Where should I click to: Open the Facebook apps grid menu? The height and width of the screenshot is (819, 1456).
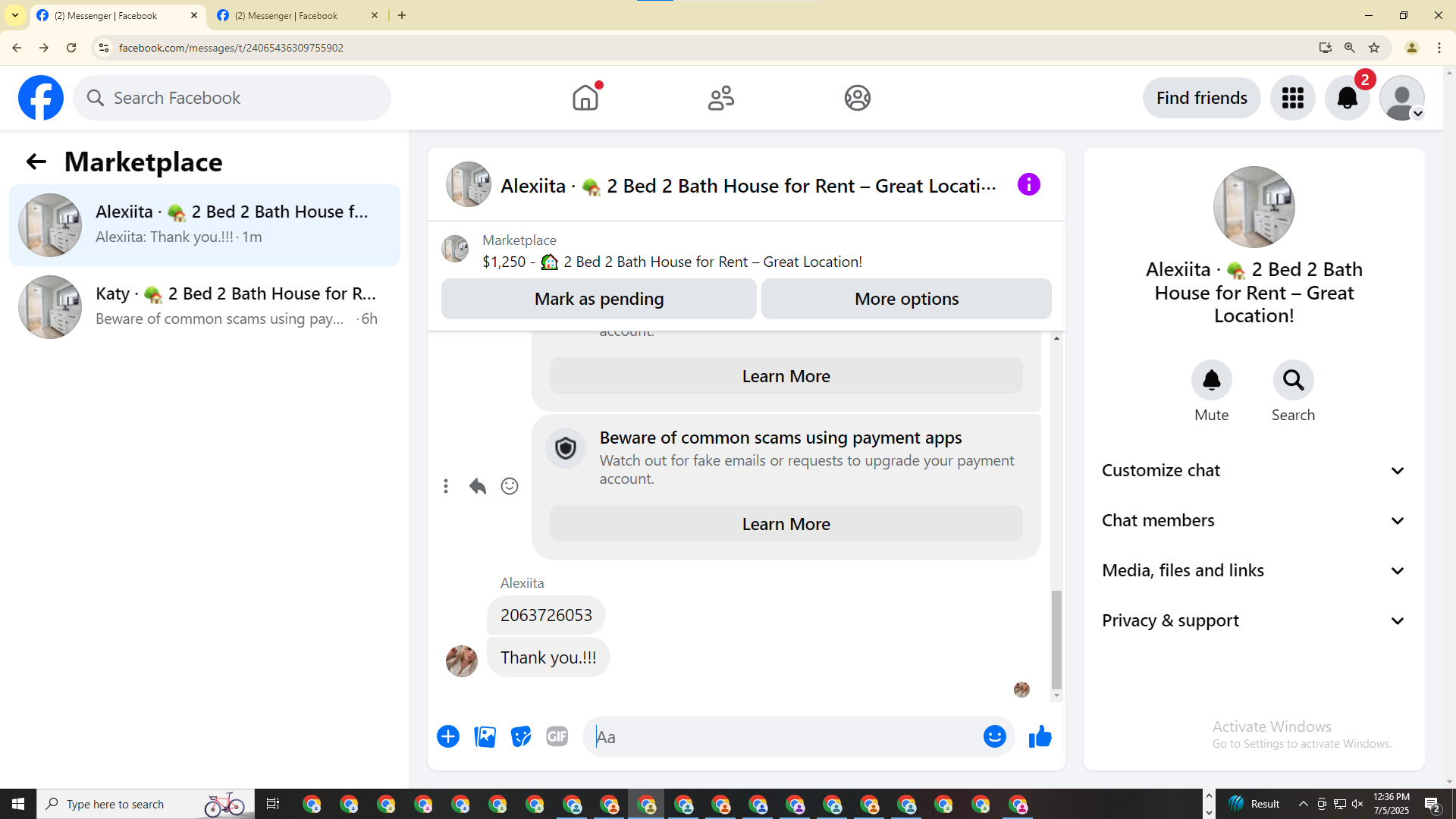(1292, 98)
